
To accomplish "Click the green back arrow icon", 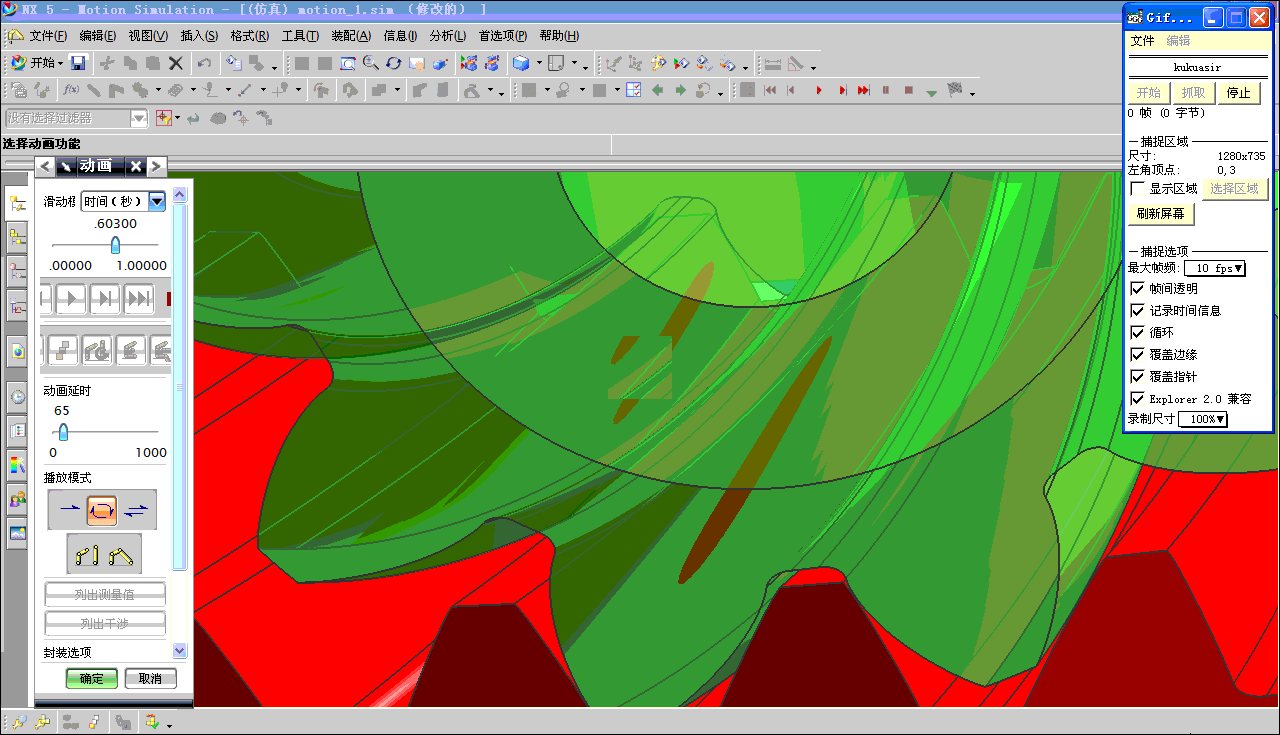I will 658,90.
